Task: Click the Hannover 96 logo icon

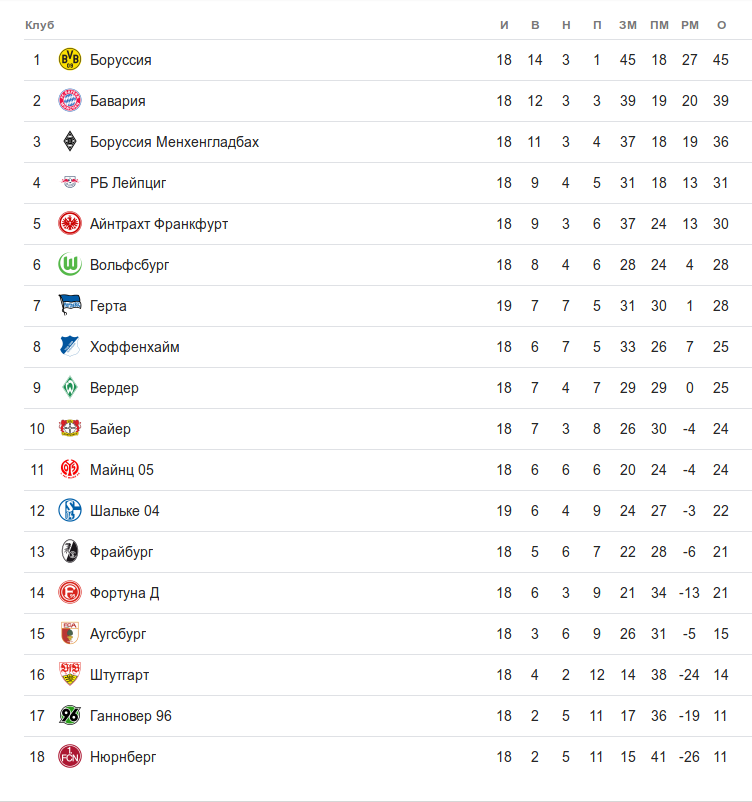Action: click(70, 716)
